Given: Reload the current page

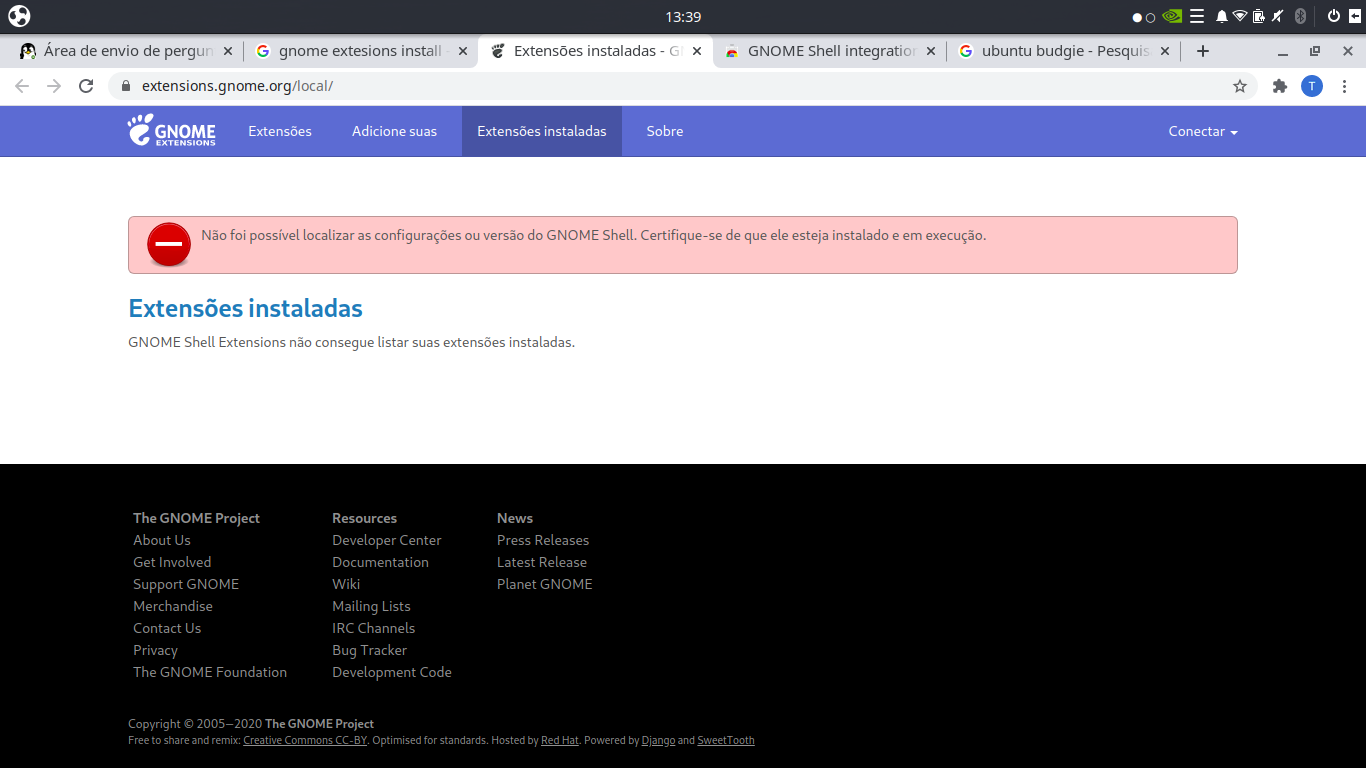Looking at the screenshot, I should pos(86,86).
